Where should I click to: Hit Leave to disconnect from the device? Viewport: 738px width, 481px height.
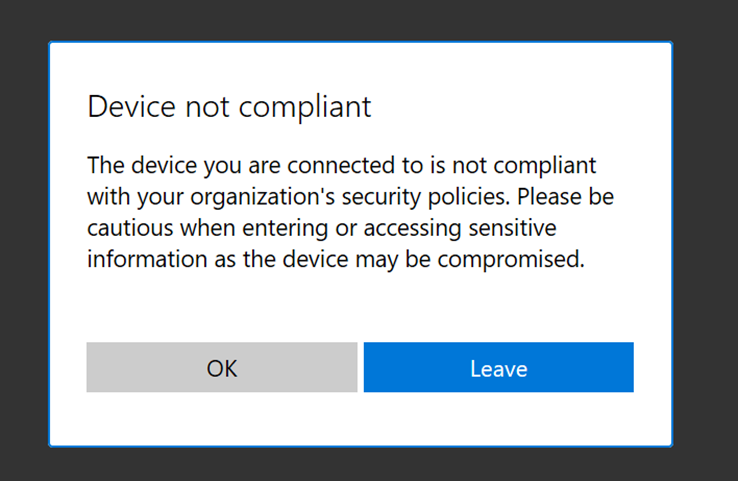click(x=498, y=368)
